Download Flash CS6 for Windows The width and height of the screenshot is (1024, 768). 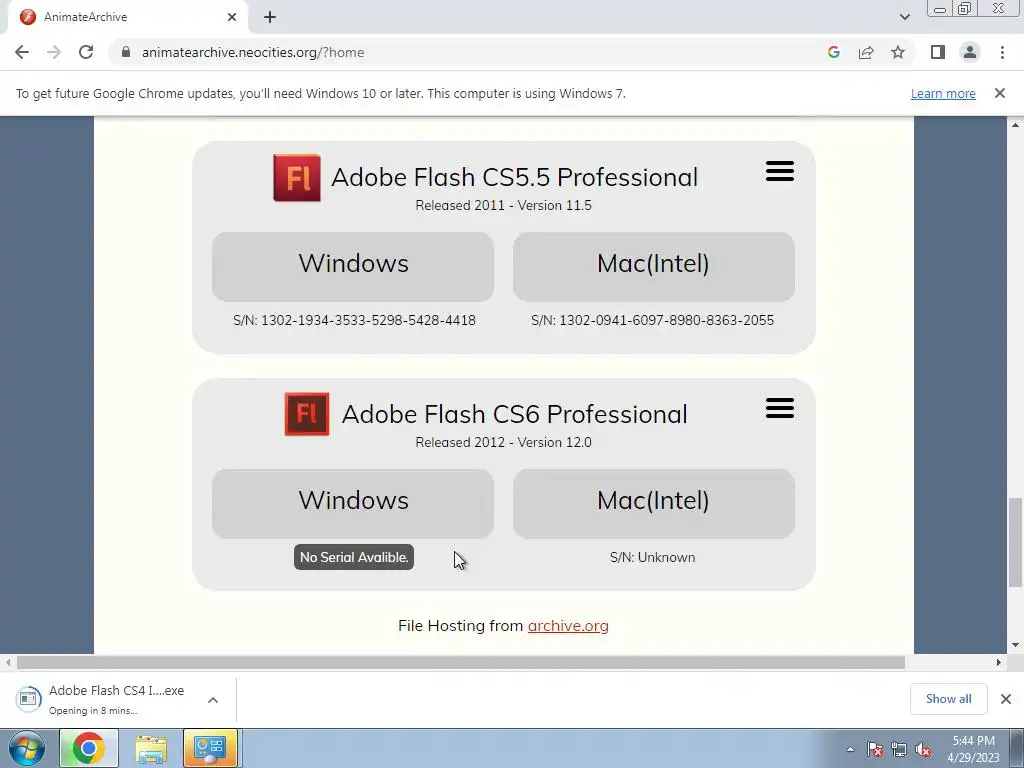pos(353,504)
